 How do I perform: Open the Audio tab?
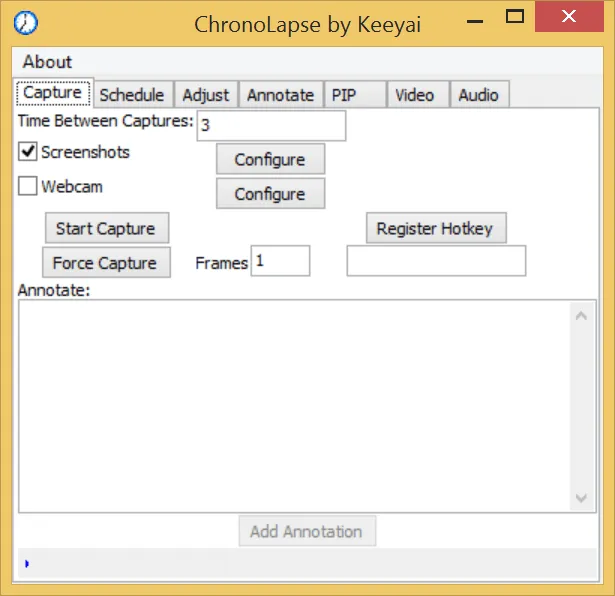coord(478,95)
